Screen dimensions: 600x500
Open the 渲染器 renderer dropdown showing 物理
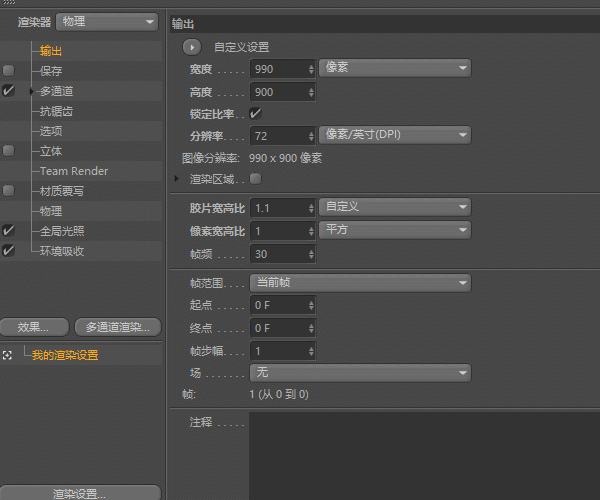point(107,22)
